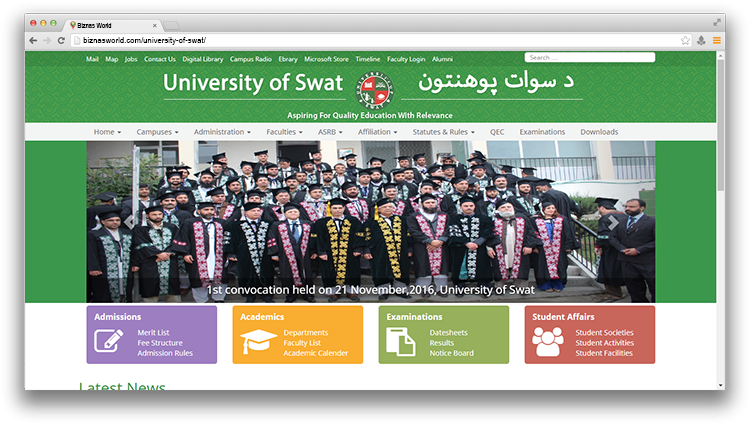750x425 pixels.
Task: Click the Admissions pencil-edit icon
Action: coord(108,342)
